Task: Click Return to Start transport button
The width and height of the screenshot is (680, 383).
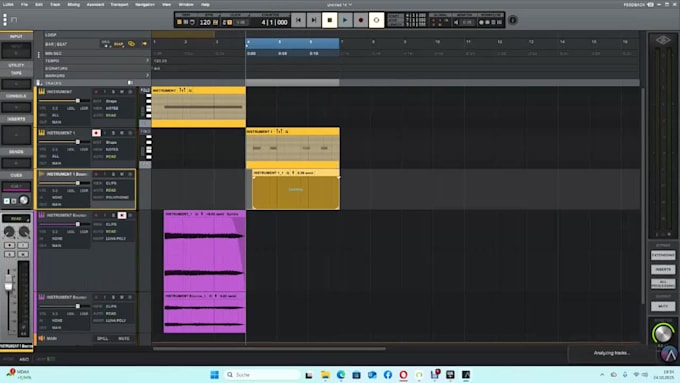Action: (298, 20)
